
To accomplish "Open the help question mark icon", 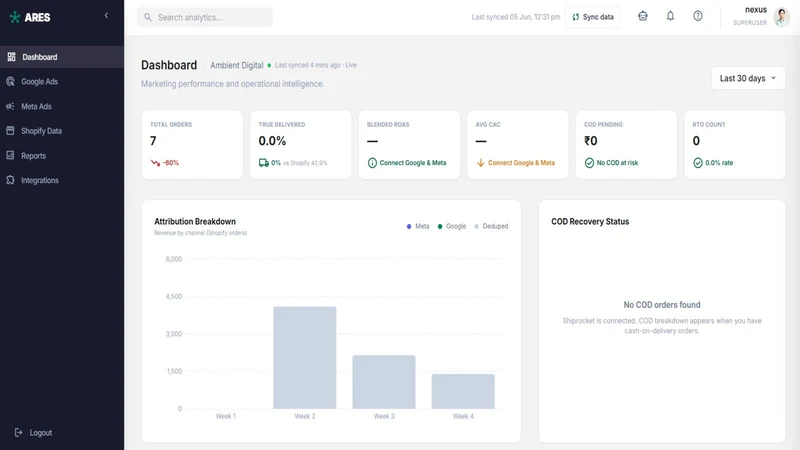I will tap(698, 16).
